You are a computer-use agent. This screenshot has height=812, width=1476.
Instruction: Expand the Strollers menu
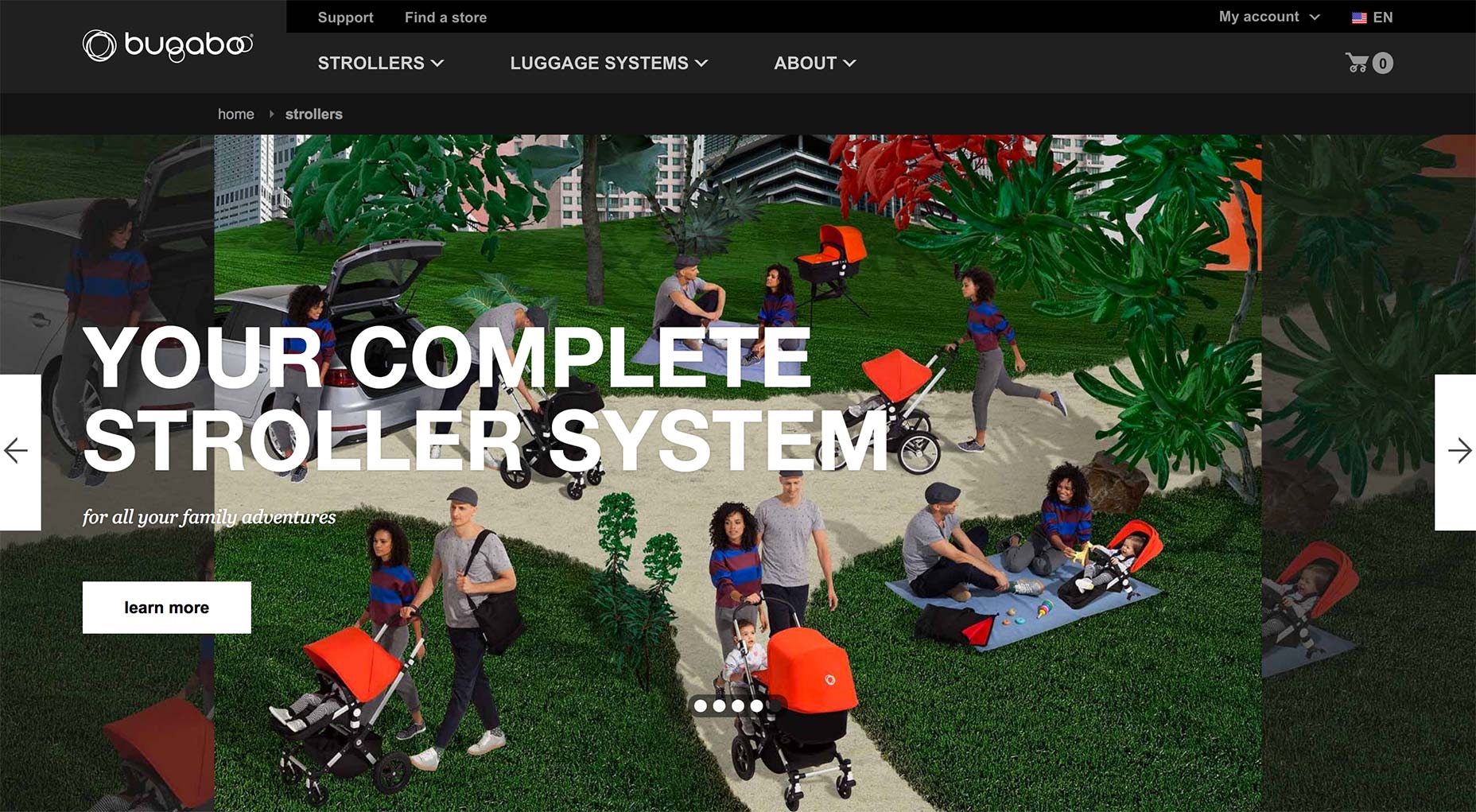tap(381, 63)
